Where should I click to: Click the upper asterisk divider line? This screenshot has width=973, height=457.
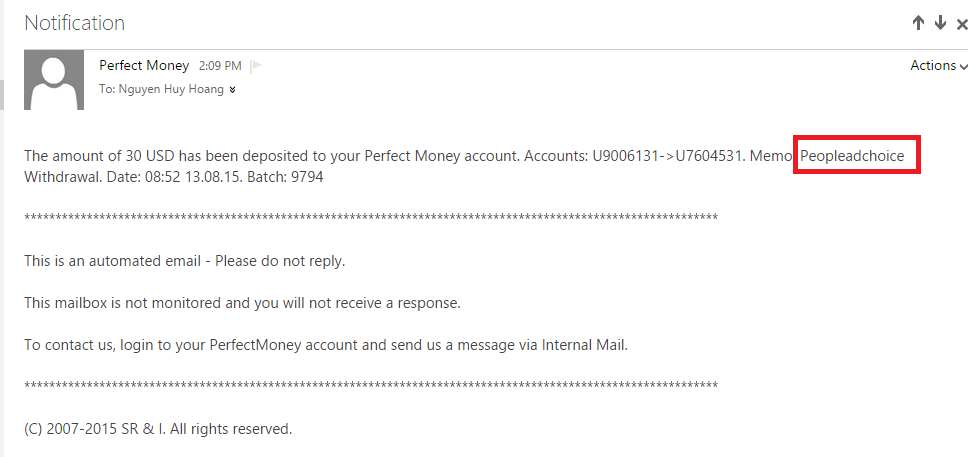pyautogui.click(x=371, y=218)
